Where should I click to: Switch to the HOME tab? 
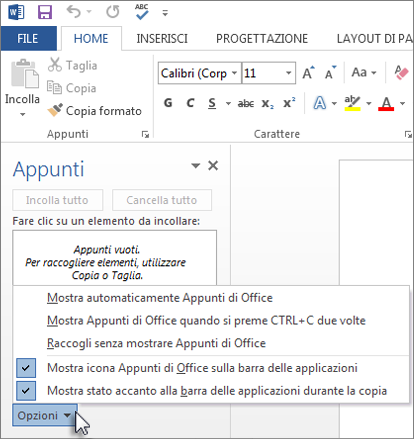(91, 39)
